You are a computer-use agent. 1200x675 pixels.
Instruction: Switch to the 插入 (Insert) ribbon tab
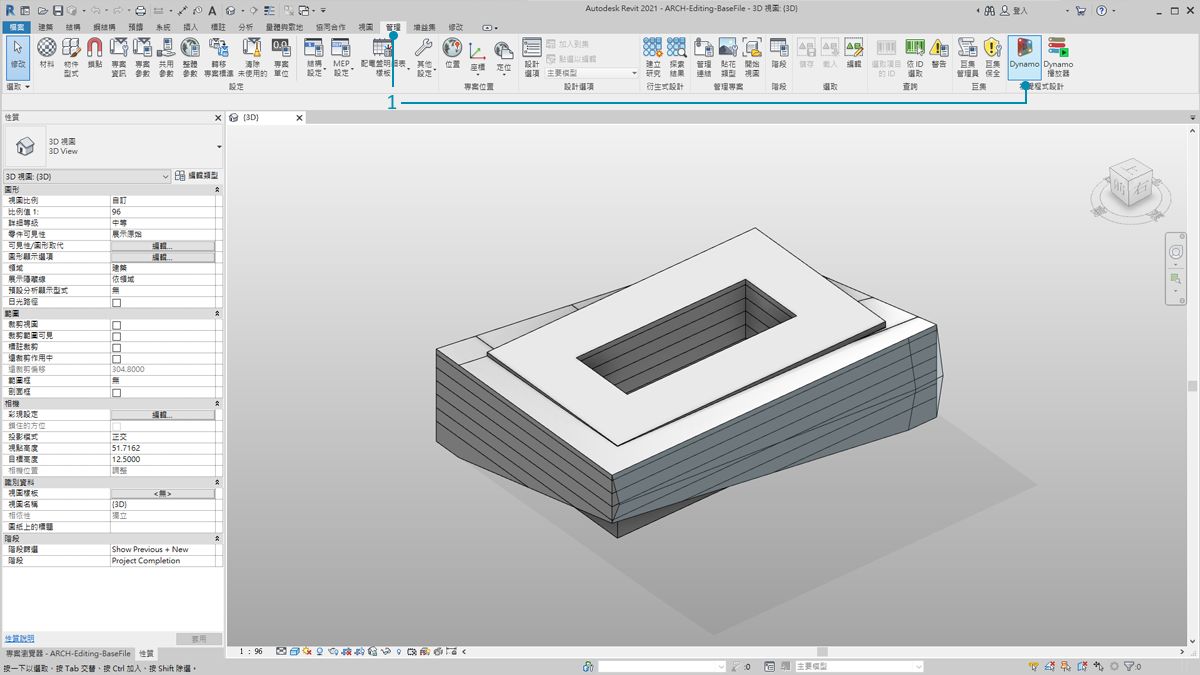coord(191,27)
